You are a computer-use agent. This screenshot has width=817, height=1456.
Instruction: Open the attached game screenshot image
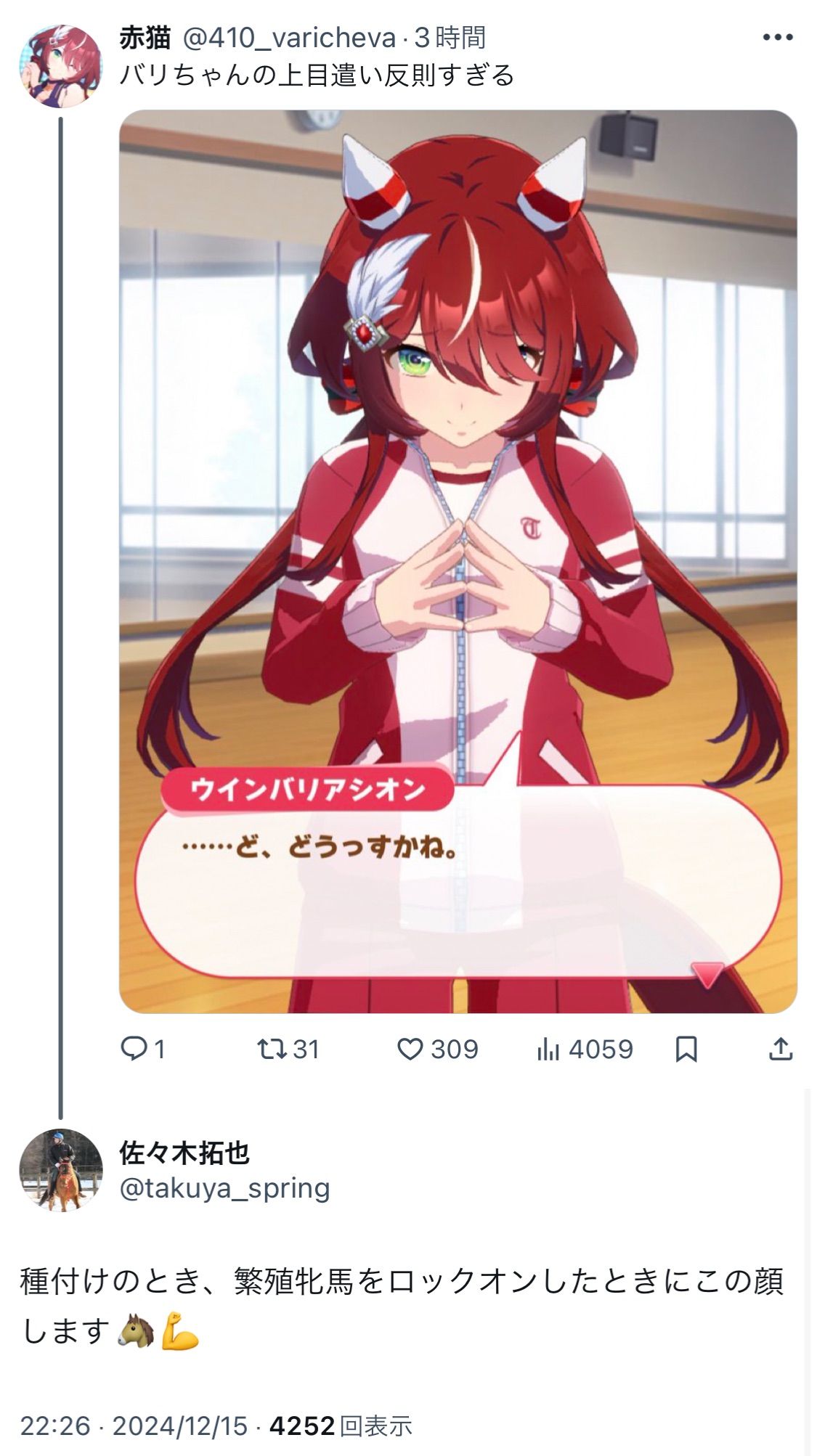point(458,561)
